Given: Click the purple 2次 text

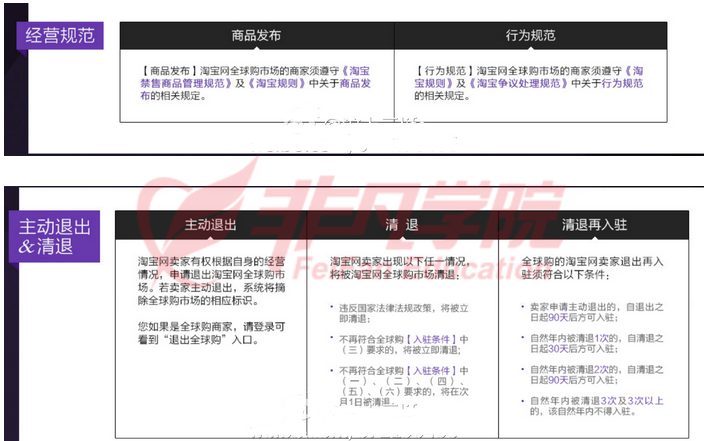Looking at the screenshot, I should pos(601,369).
